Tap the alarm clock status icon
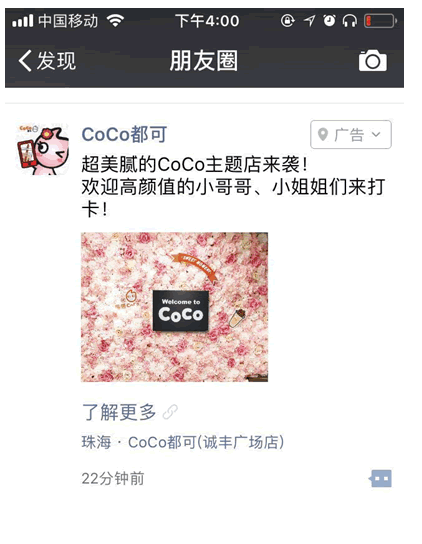 [x=329, y=21]
